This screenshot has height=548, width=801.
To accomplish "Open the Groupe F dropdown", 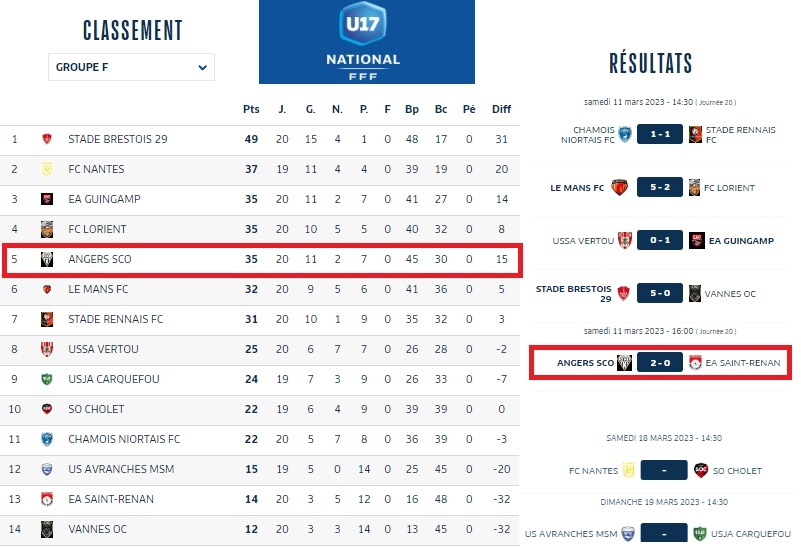I will [x=131, y=67].
